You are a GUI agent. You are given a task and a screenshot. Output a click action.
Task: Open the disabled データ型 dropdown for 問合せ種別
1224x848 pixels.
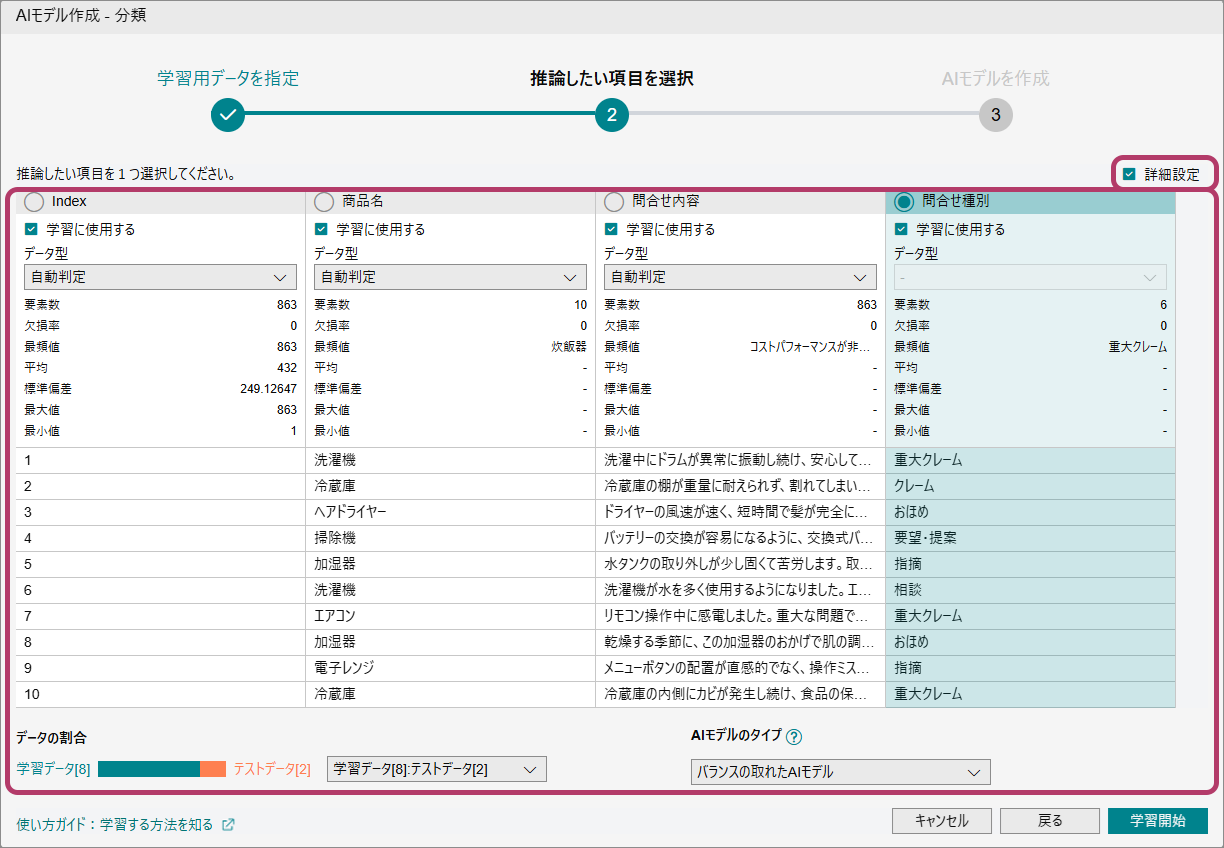pyautogui.click(x=1030, y=277)
